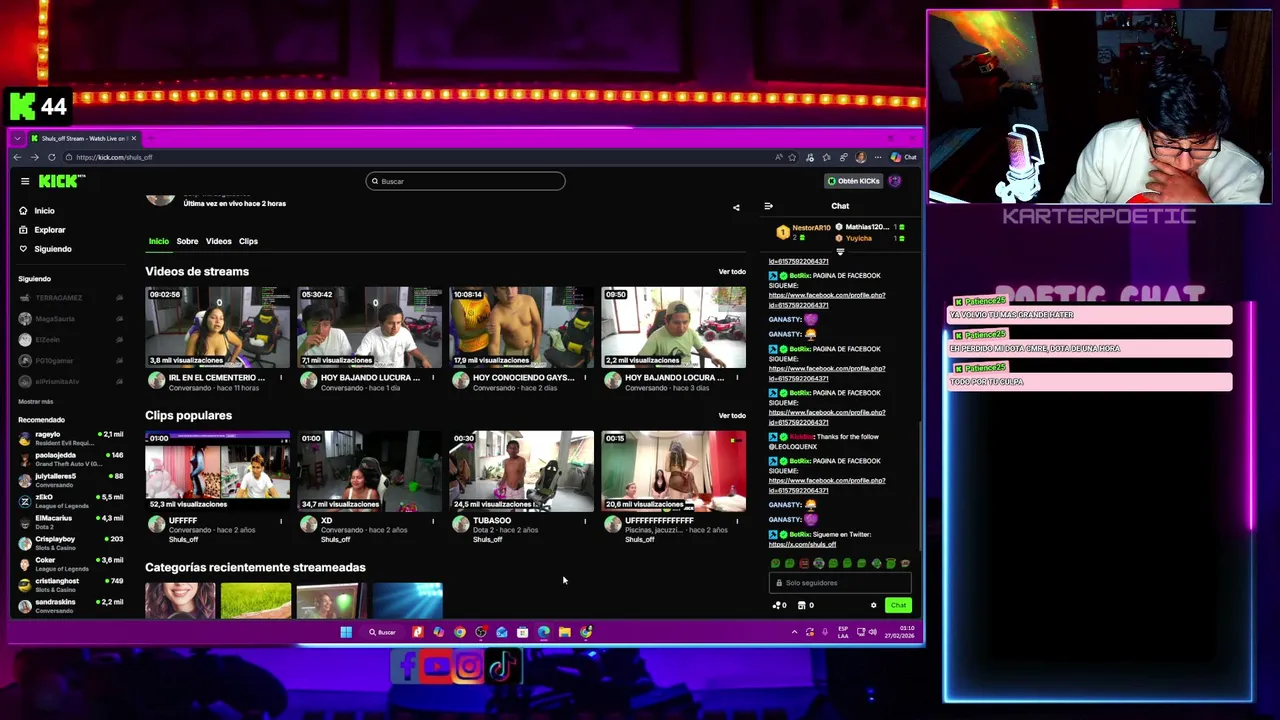Switch to the Sobre channel tab
1280x720 pixels.
[x=187, y=241]
